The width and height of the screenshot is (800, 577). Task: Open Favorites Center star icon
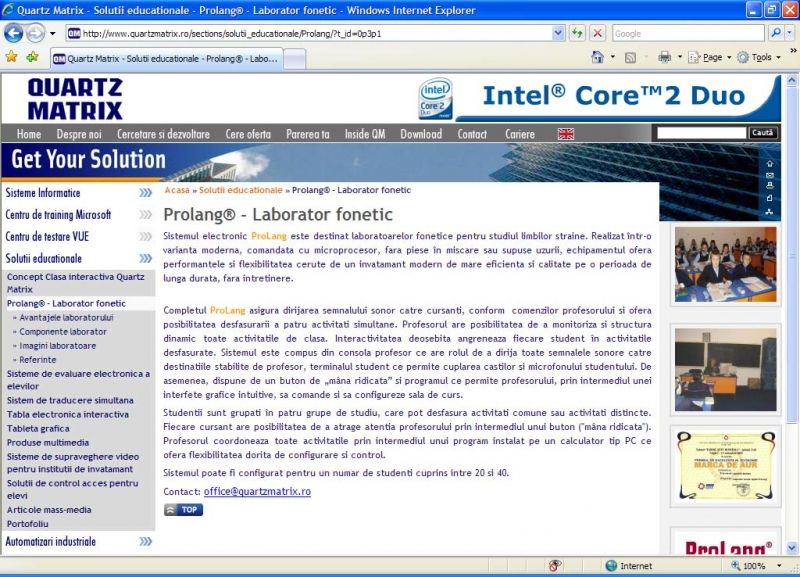coord(11,57)
